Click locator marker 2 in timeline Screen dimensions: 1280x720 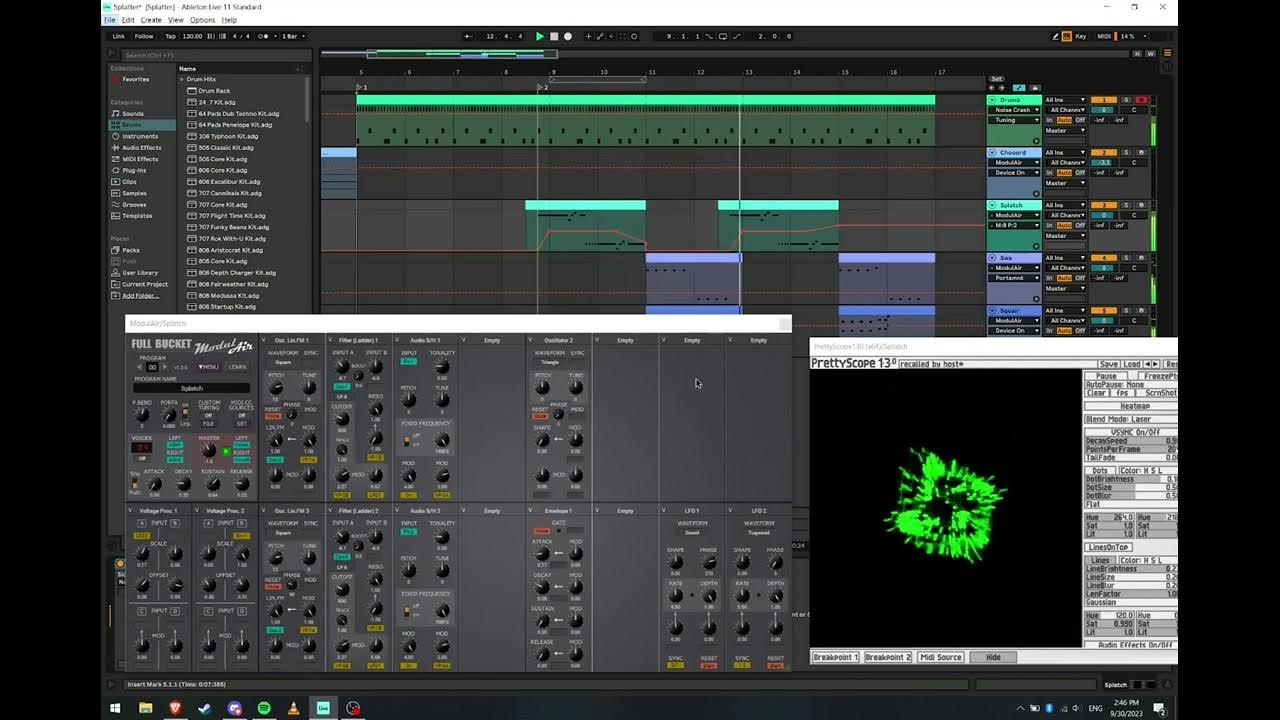tap(543, 87)
